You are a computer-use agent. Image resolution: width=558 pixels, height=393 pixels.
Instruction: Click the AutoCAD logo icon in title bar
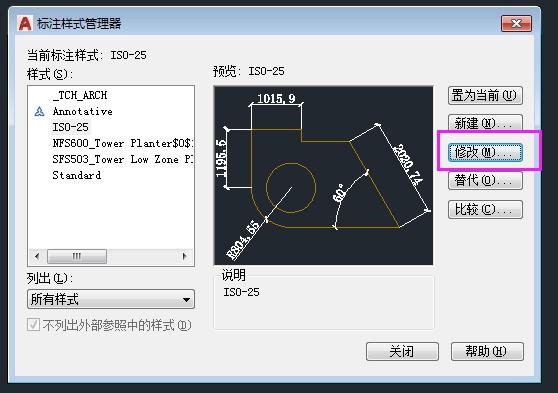click(x=25, y=24)
